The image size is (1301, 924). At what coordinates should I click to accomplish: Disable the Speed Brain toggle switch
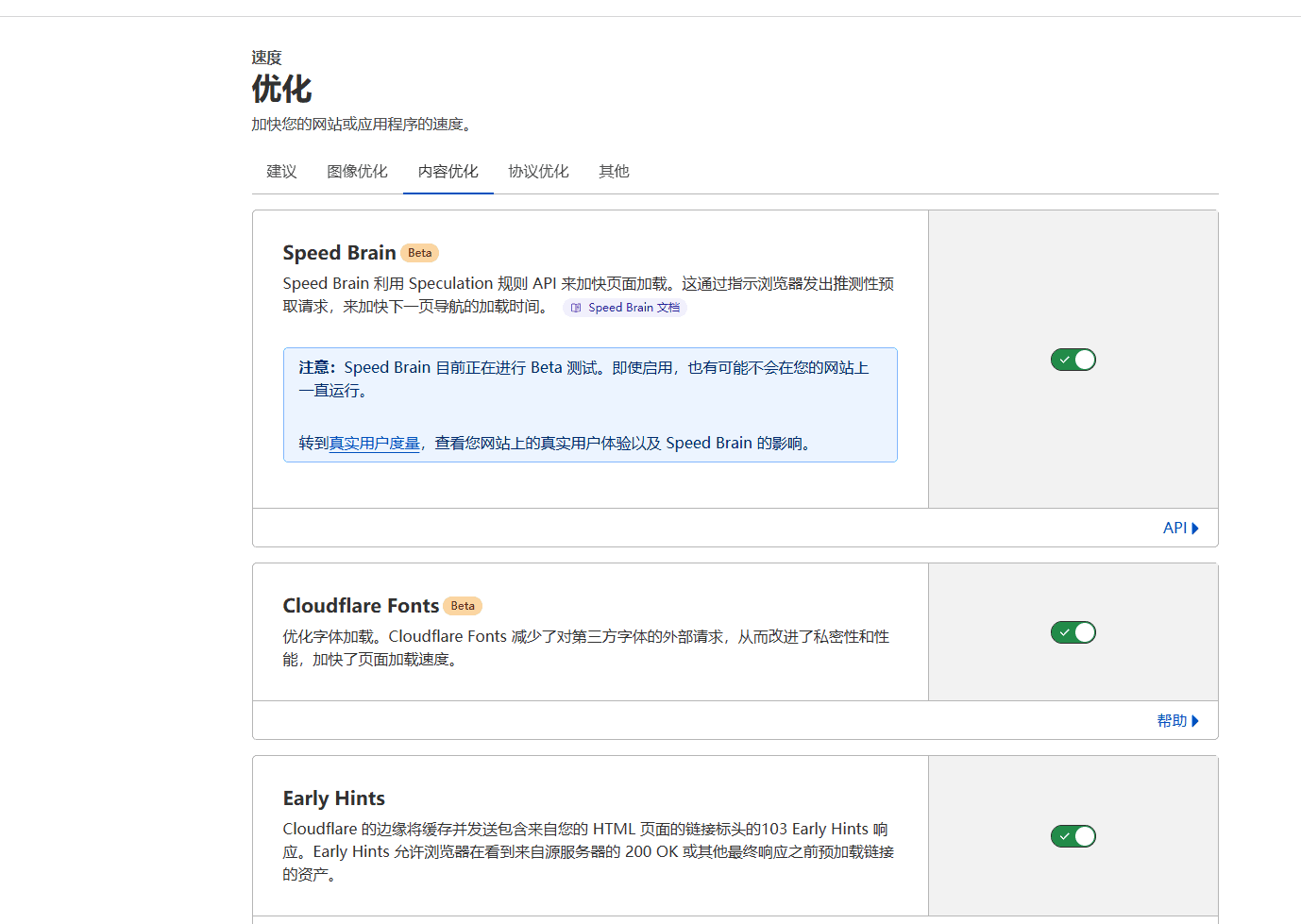click(x=1073, y=360)
